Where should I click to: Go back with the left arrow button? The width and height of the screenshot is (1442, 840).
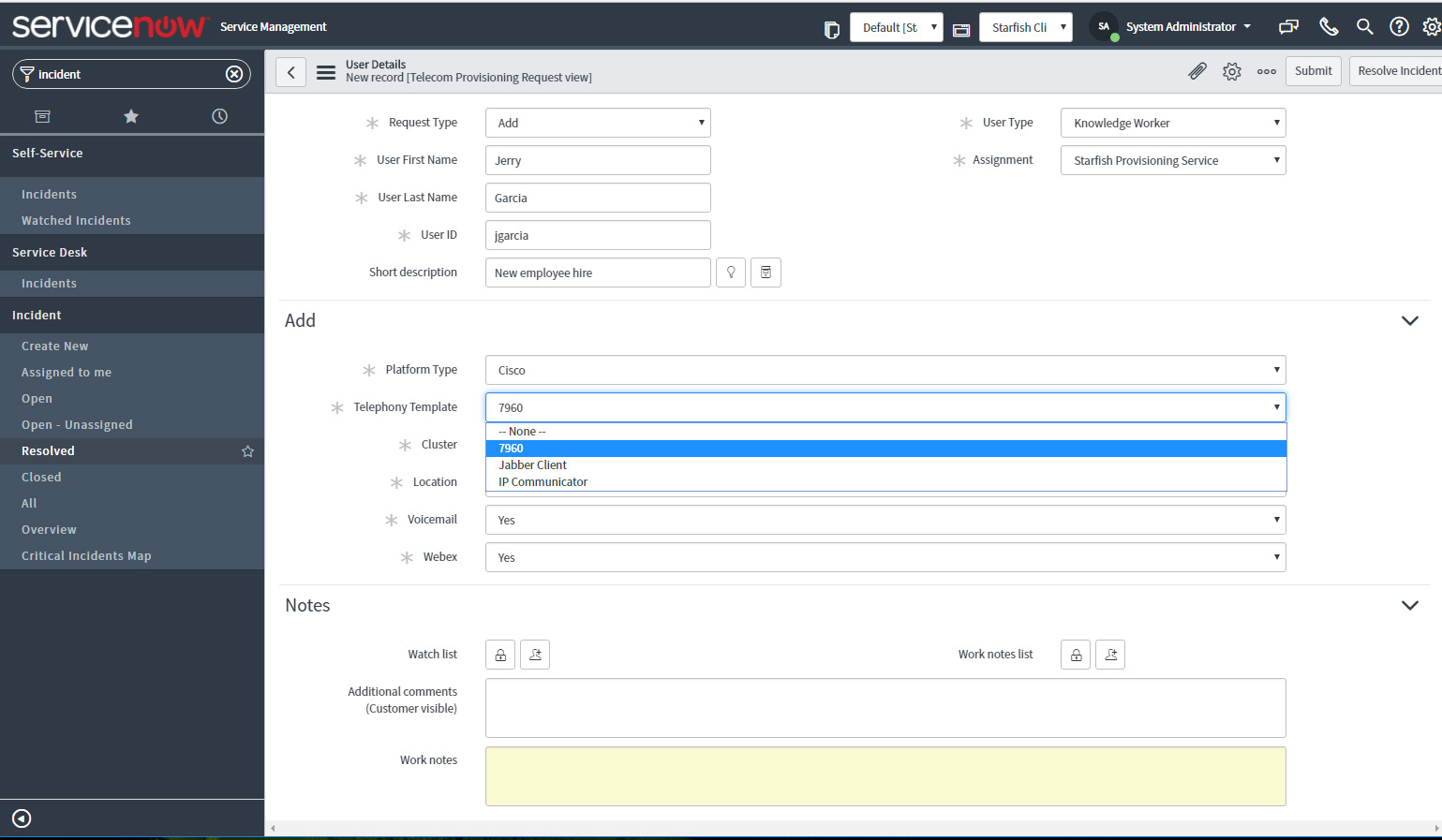tap(291, 71)
